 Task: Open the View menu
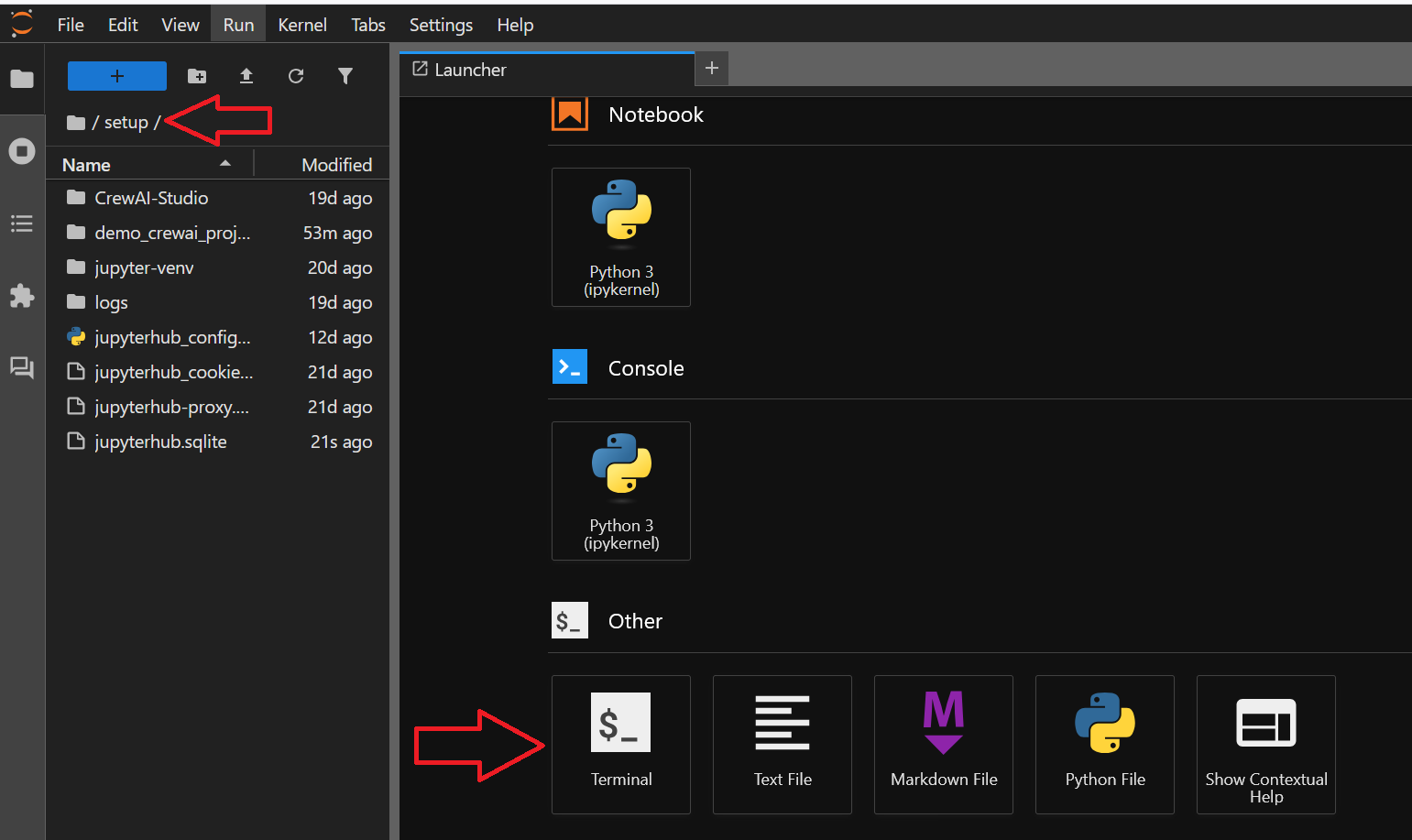(181, 25)
